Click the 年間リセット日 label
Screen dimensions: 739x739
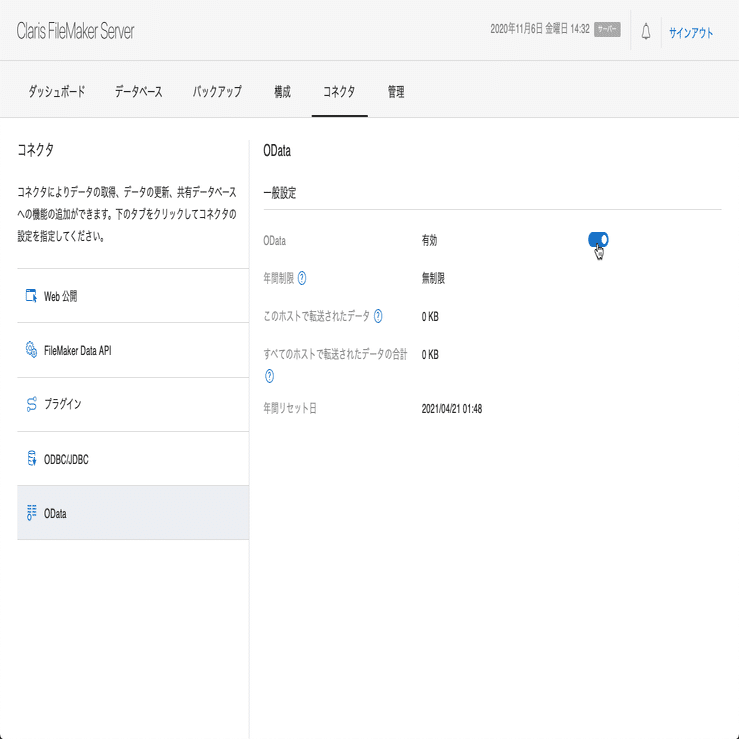(289, 408)
